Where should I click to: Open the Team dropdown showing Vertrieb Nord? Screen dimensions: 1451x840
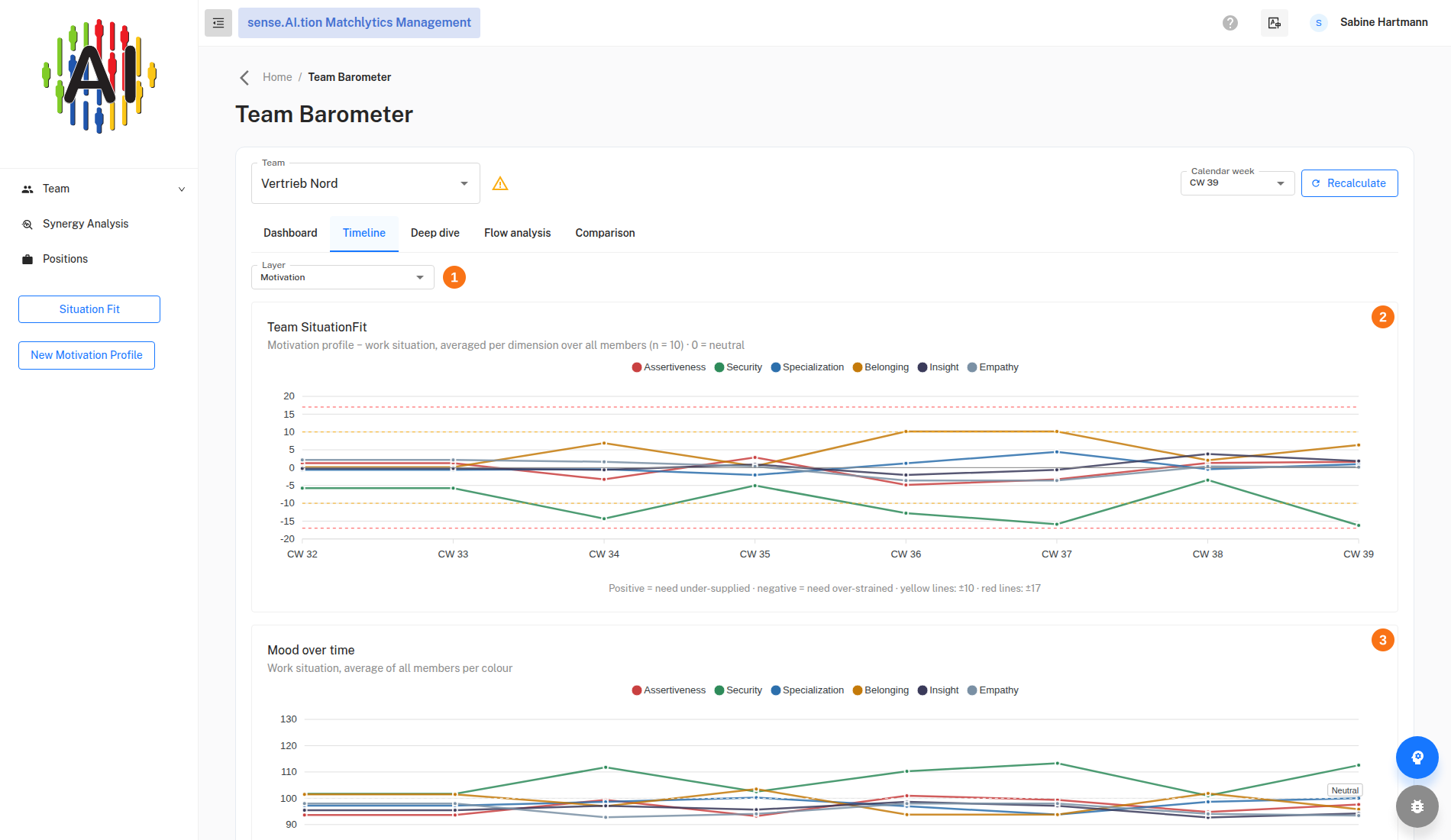[x=366, y=183]
